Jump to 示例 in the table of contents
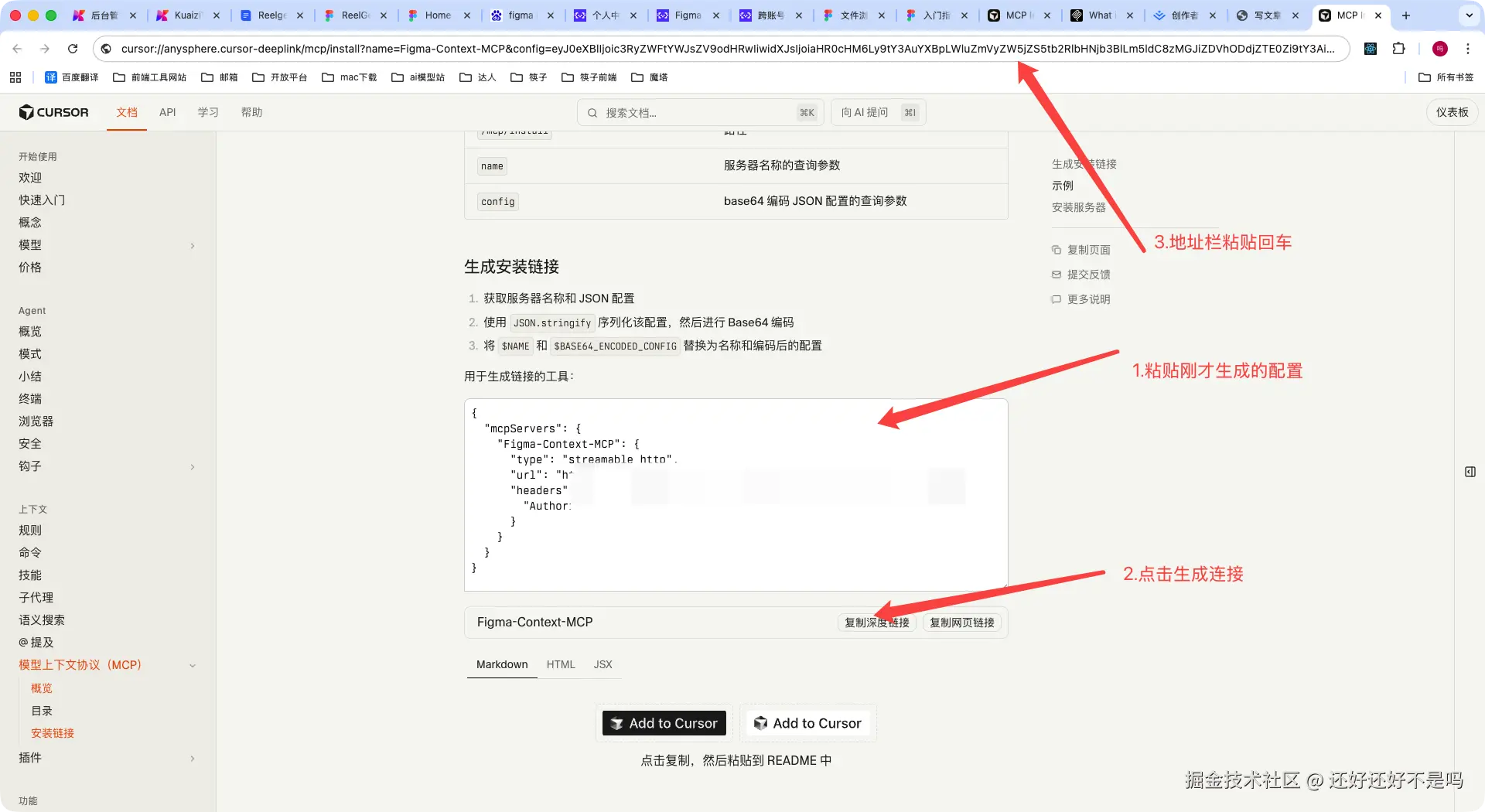1485x812 pixels. click(1063, 186)
